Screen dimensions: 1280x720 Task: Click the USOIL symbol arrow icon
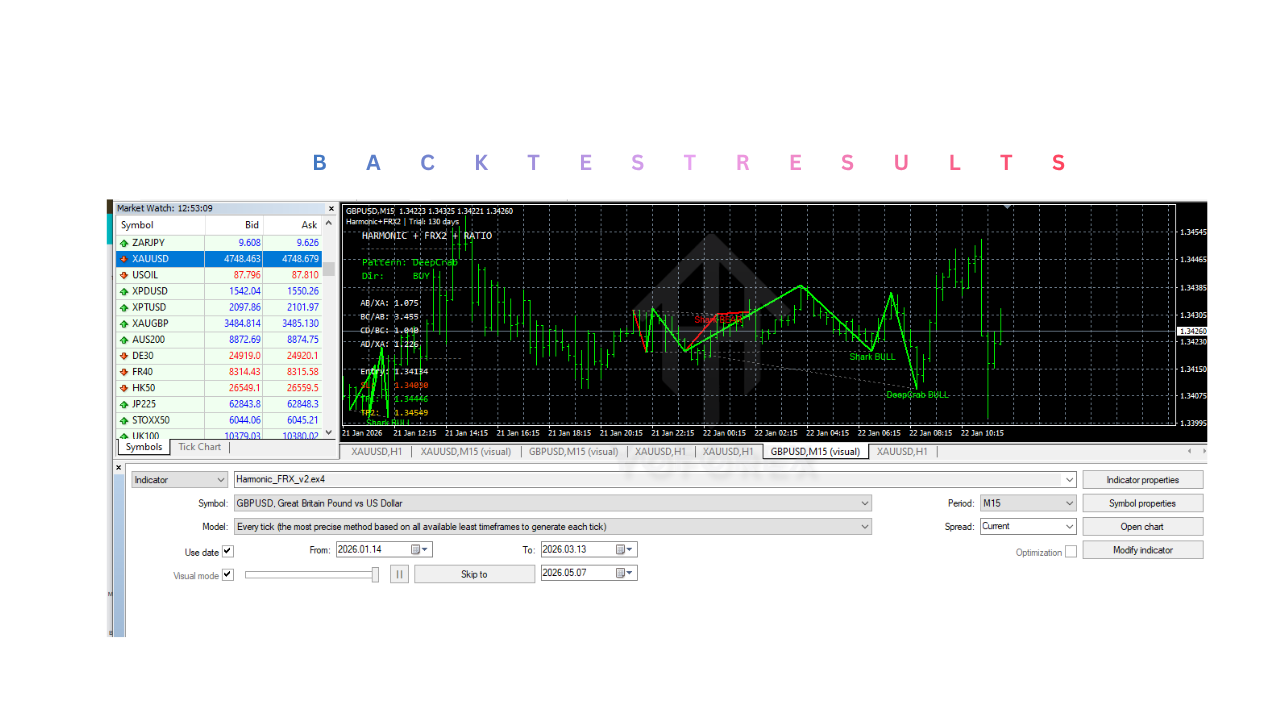124,275
